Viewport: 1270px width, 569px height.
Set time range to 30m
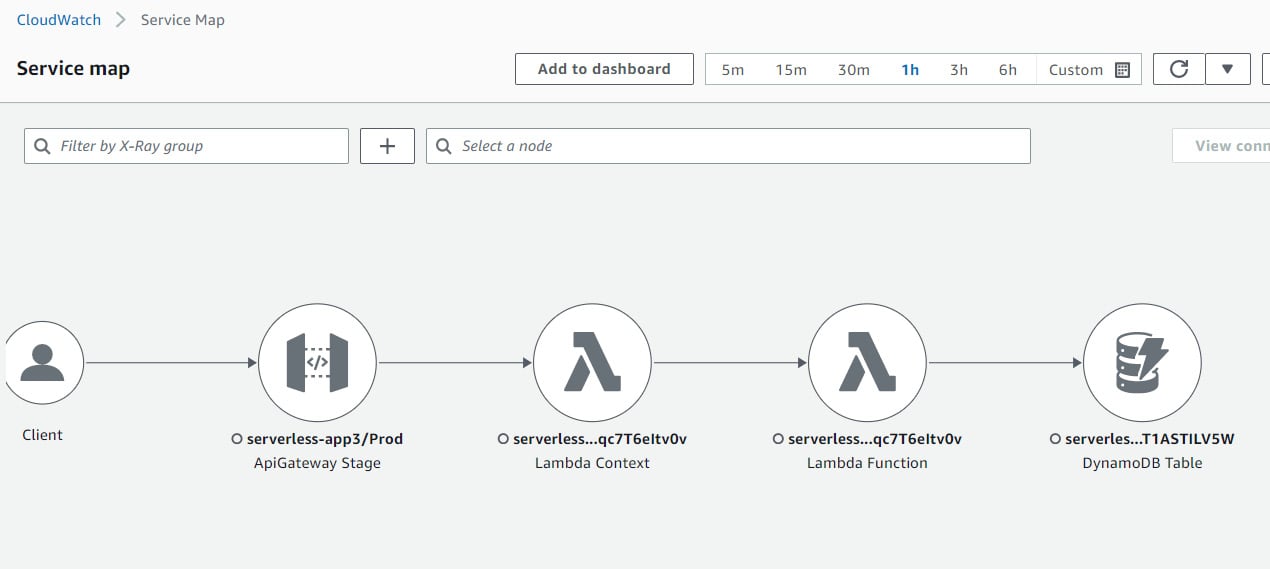click(x=854, y=70)
